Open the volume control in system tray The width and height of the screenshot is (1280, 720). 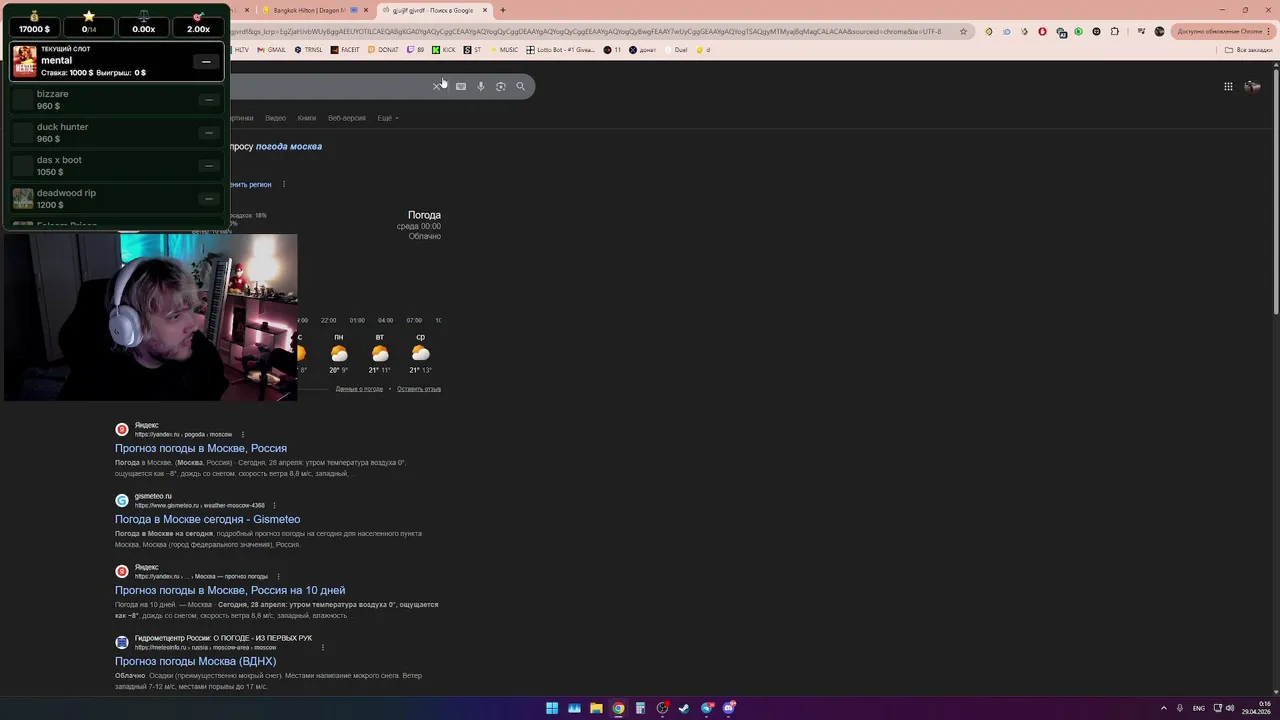pyautogui.click(x=1230, y=708)
